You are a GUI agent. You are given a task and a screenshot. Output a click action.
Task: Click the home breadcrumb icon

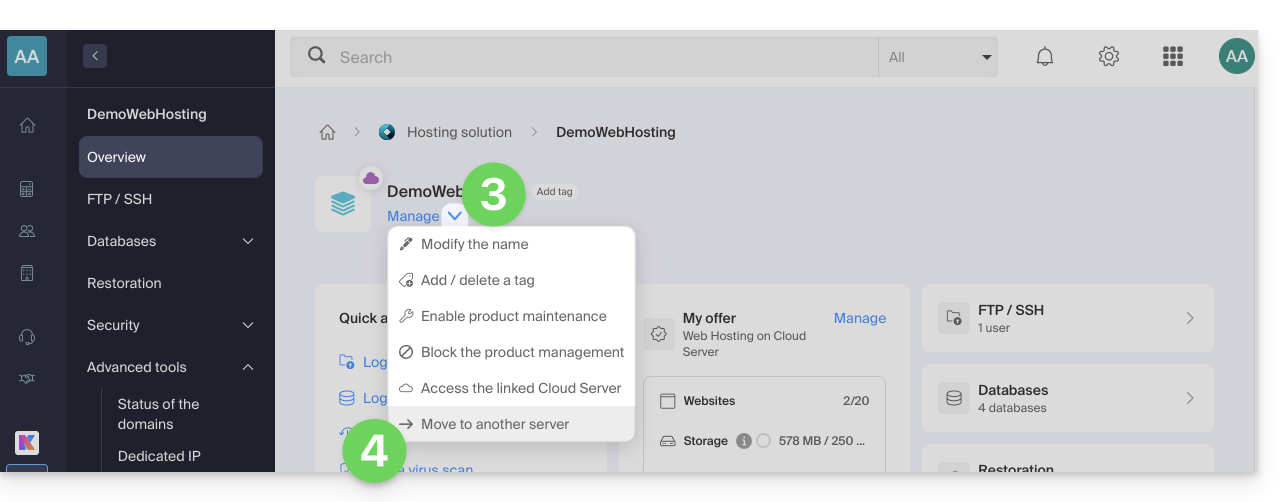(x=327, y=132)
